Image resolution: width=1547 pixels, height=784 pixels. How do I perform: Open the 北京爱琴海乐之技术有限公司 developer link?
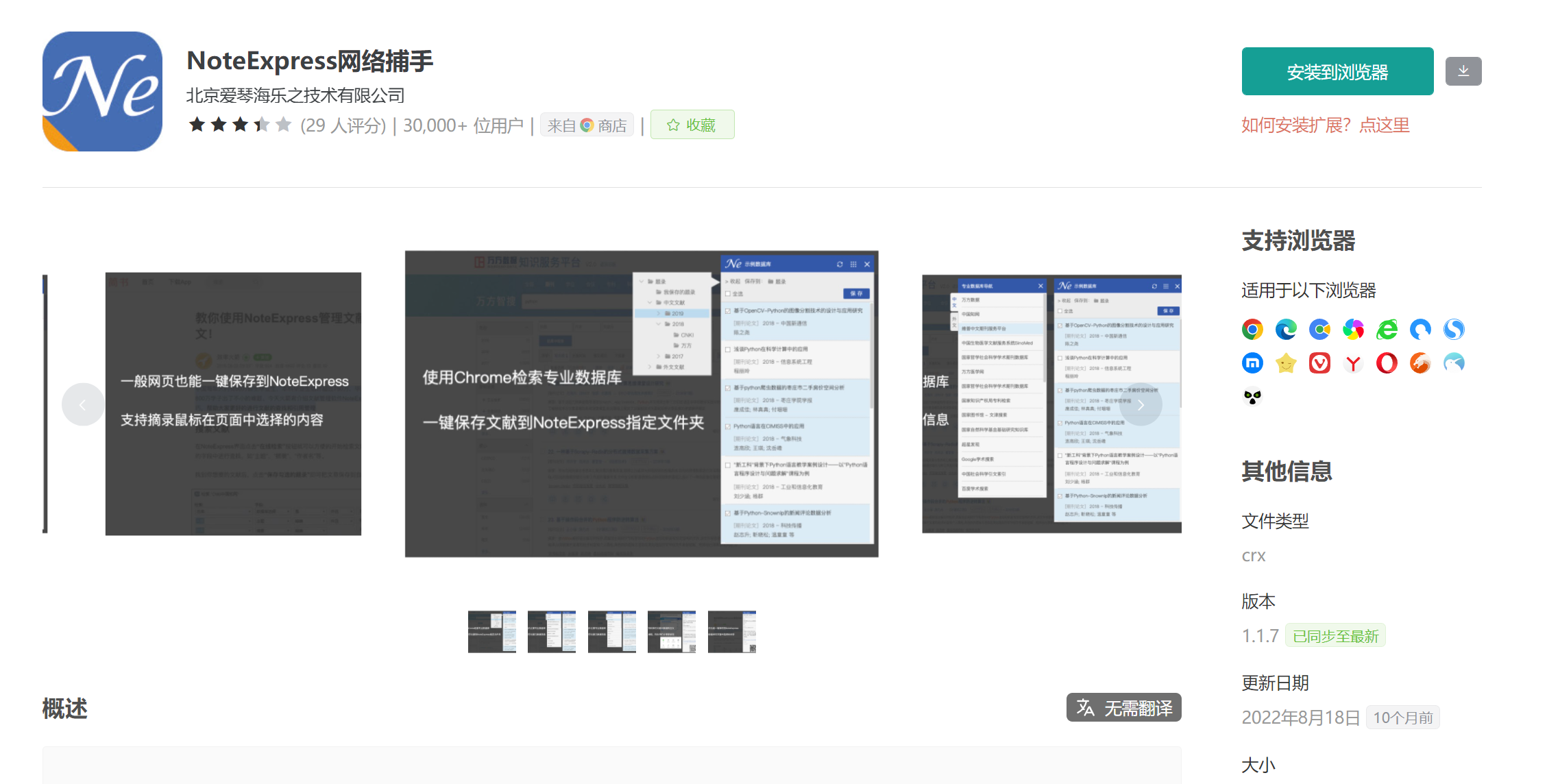coord(295,95)
